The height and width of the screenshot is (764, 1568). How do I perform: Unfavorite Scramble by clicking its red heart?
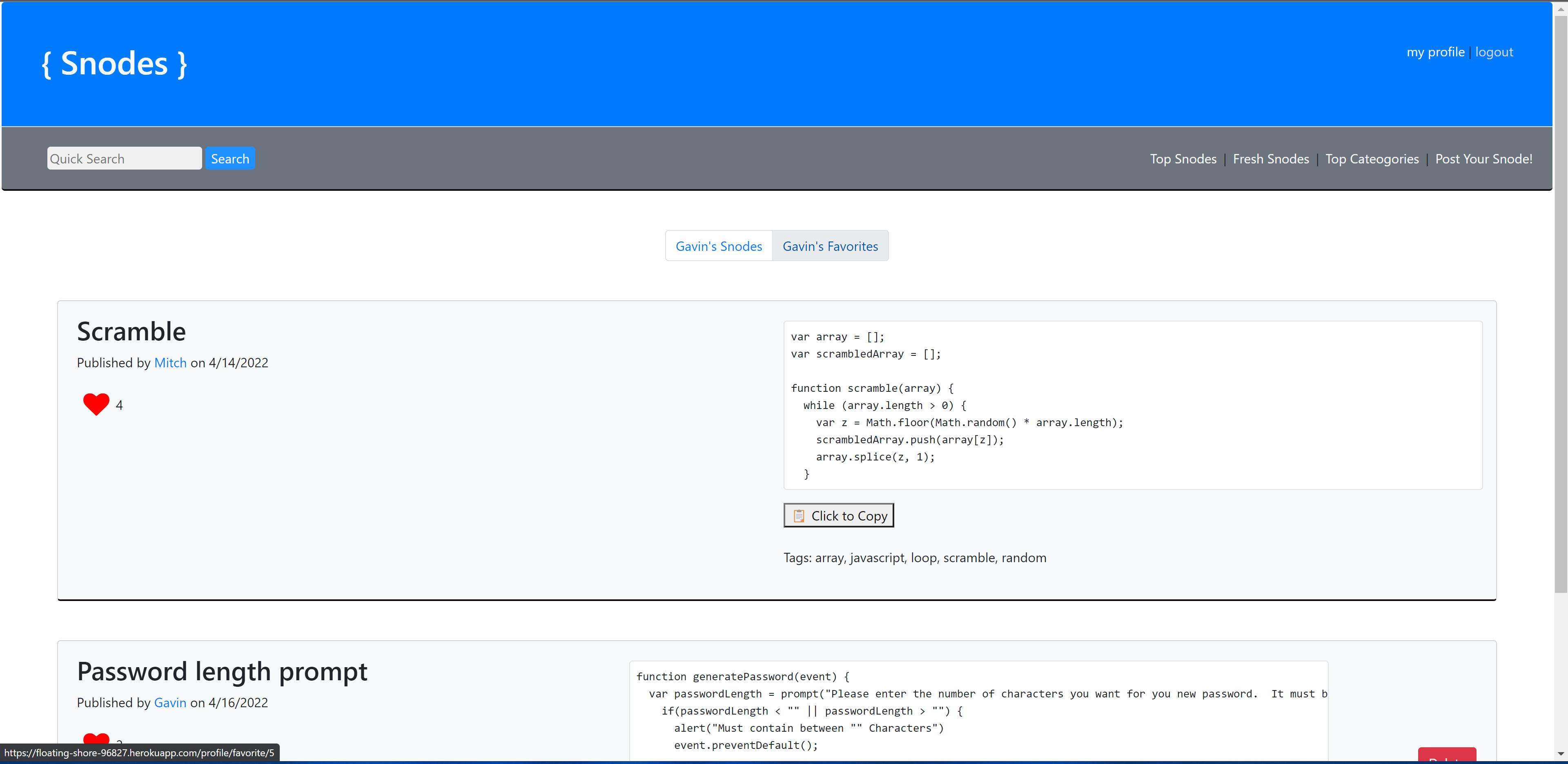click(96, 404)
